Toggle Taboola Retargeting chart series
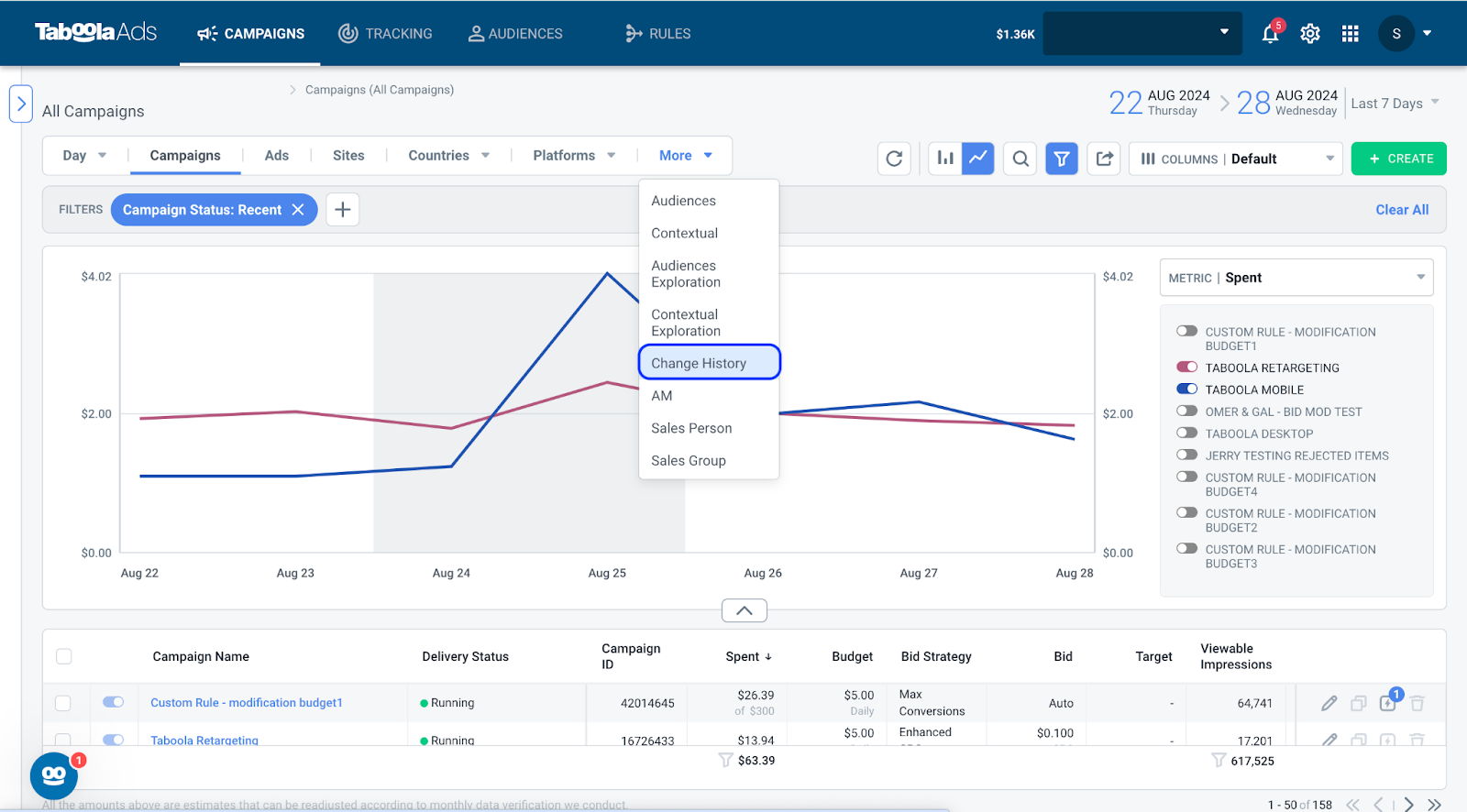Viewport: 1467px width, 812px height. click(1187, 368)
